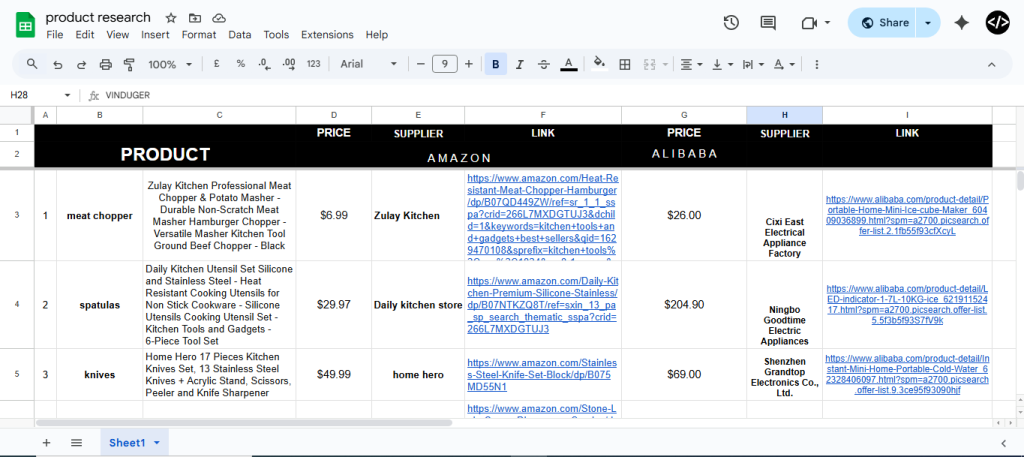Image resolution: width=1024 pixels, height=457 pixels.
Task: Open Alibaba link for Cixi East row
Action: 907,215
